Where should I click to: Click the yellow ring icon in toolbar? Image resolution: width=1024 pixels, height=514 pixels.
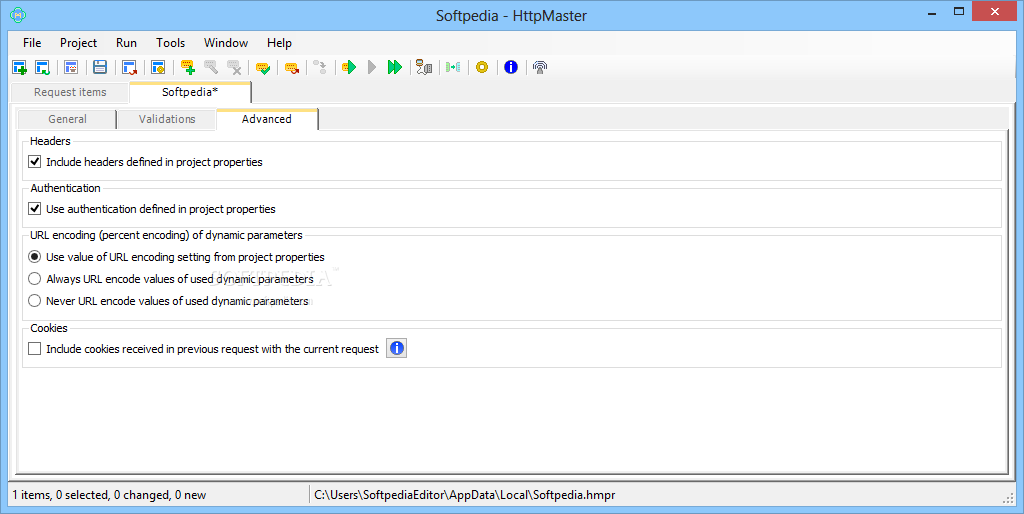(x=482, y=67)
